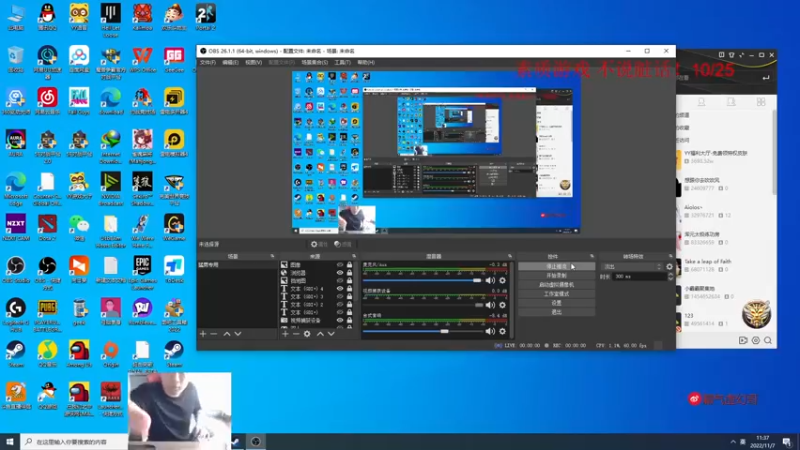Toggle visibility of 视频捕获设备 source

click(340, 320)
